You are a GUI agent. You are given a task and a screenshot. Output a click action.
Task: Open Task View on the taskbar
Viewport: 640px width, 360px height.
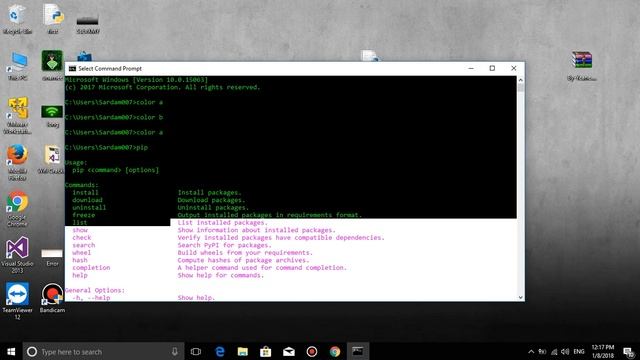[x=196, y=351]
